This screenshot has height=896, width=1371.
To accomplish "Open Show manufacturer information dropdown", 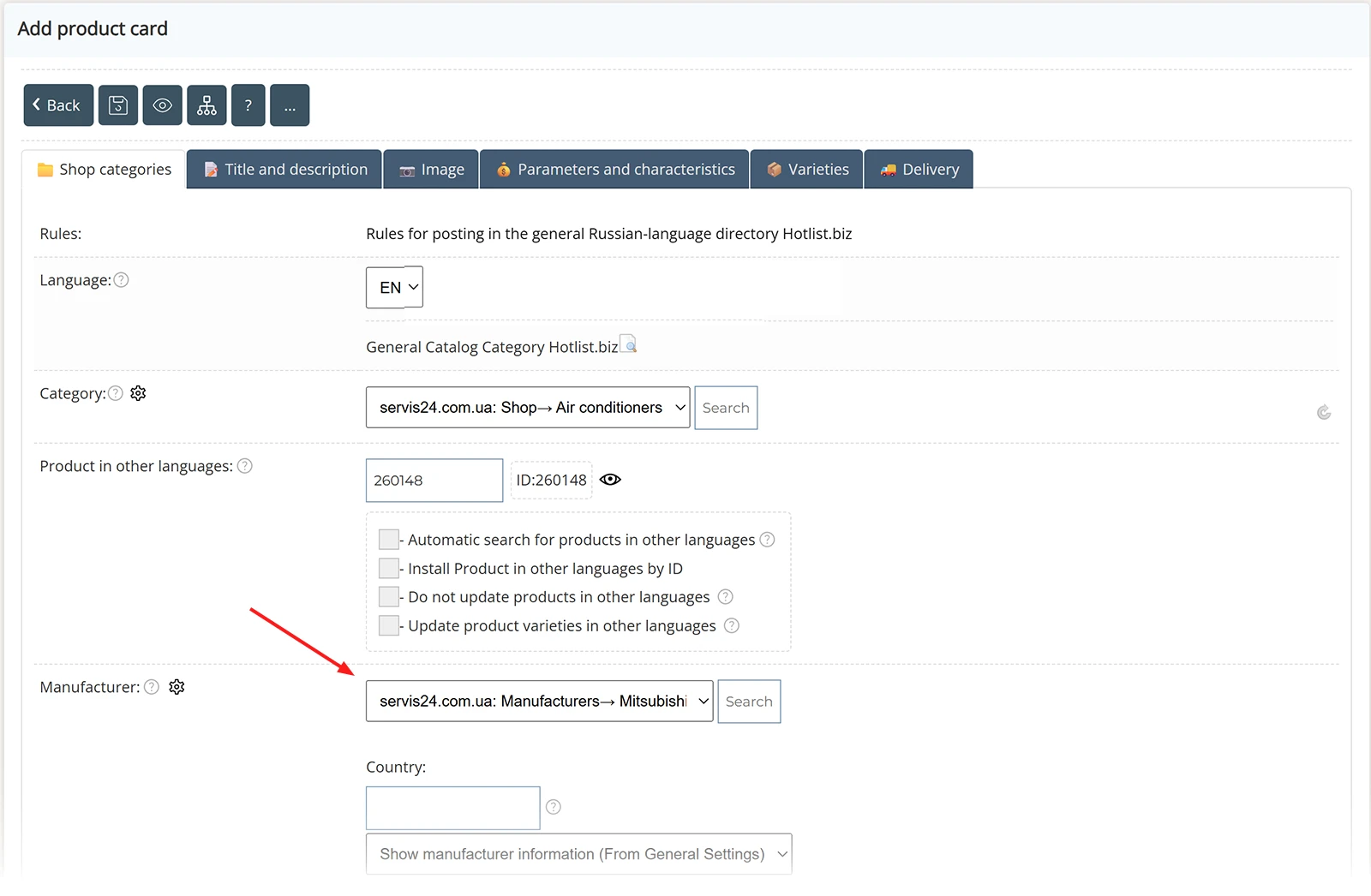I will tap(579, 854).
